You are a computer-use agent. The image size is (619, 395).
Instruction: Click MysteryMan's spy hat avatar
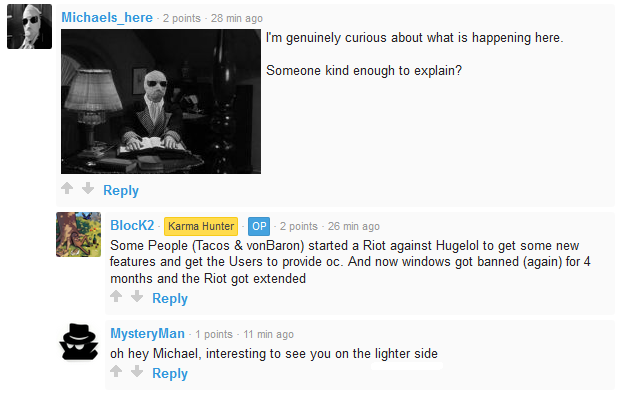pyautogui.click(x=79, y=342)
